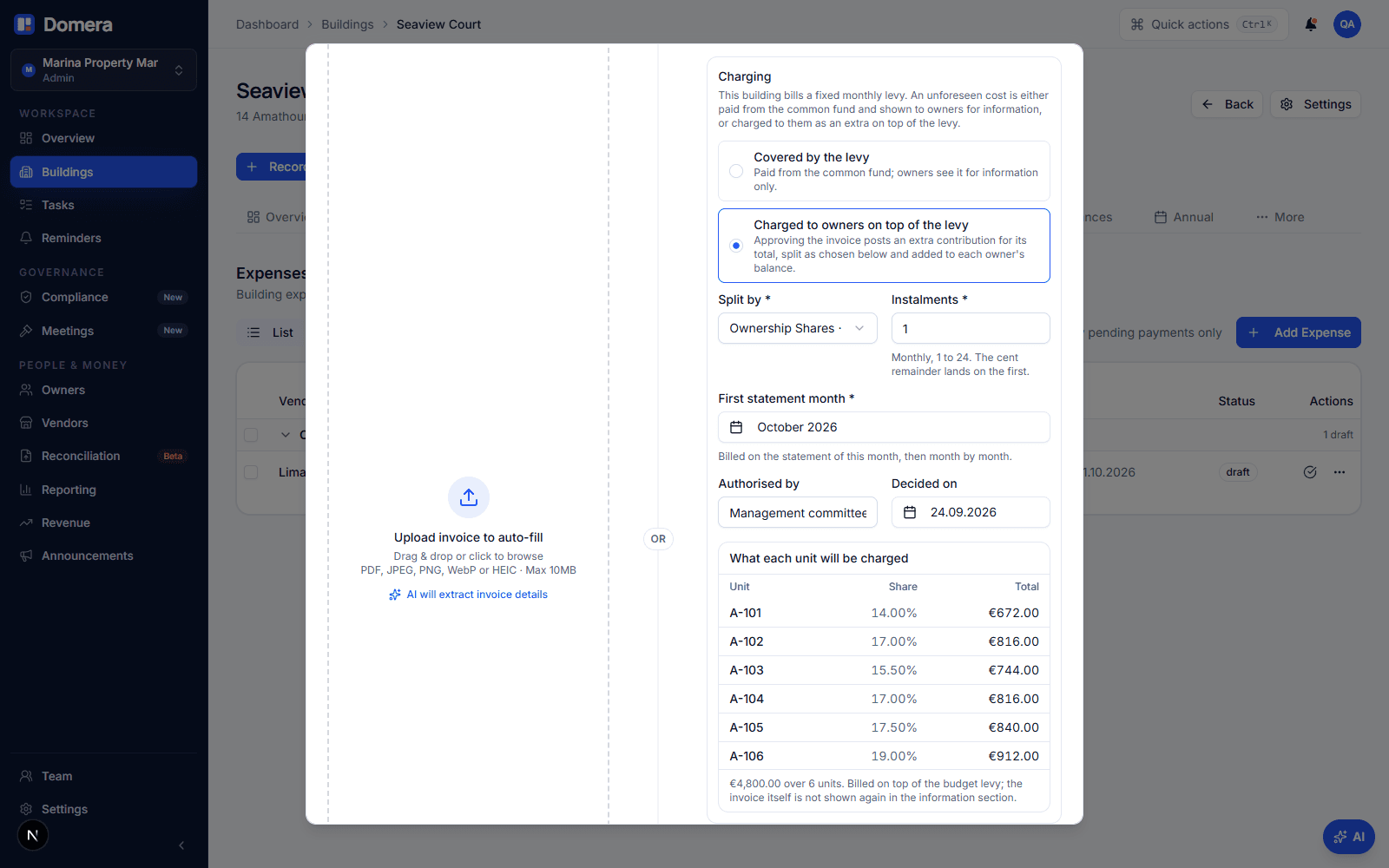Image resolution: width=1389 pixels, height=868 pixels.
Task: Open Buildings in the sidebar menu
Action: [104, 172]
